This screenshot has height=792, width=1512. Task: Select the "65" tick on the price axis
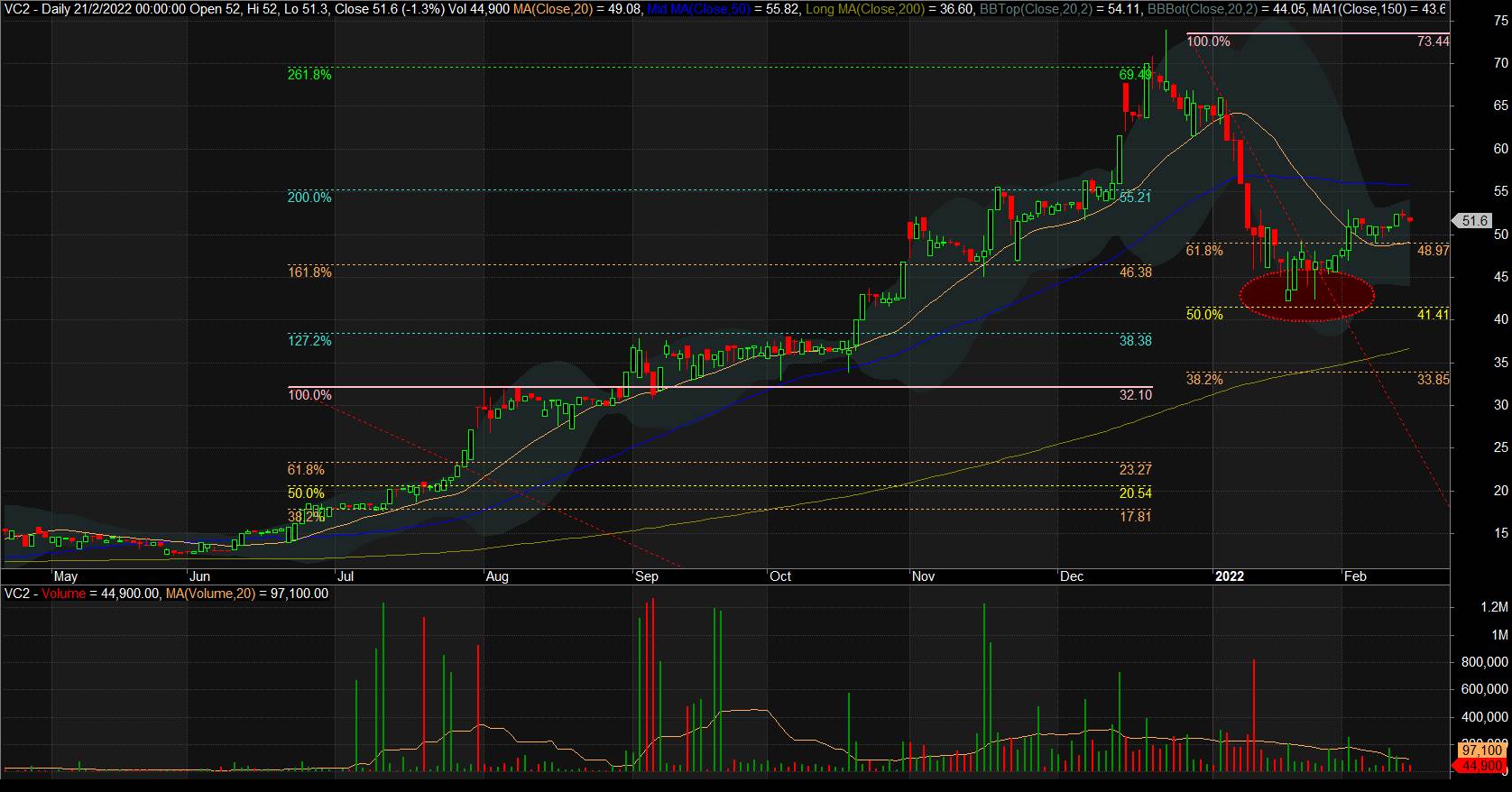click(x=1502, y=106)
